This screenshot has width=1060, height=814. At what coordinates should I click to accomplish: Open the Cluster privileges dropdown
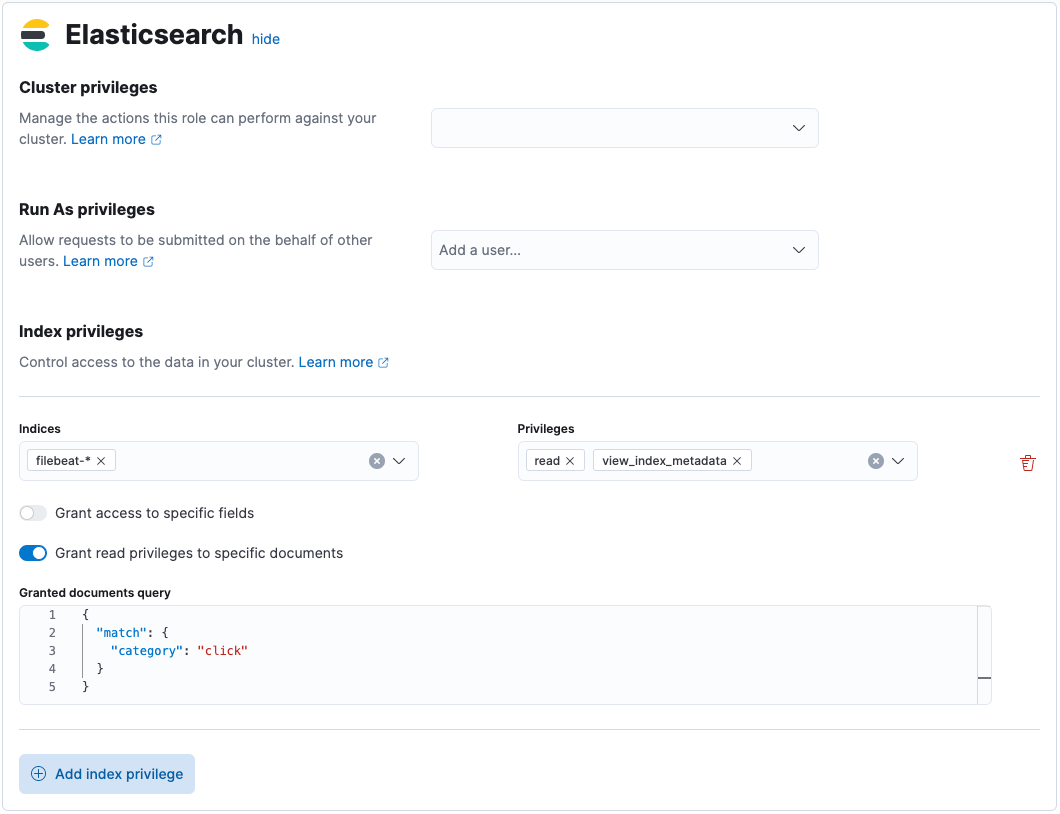(624, 128)
